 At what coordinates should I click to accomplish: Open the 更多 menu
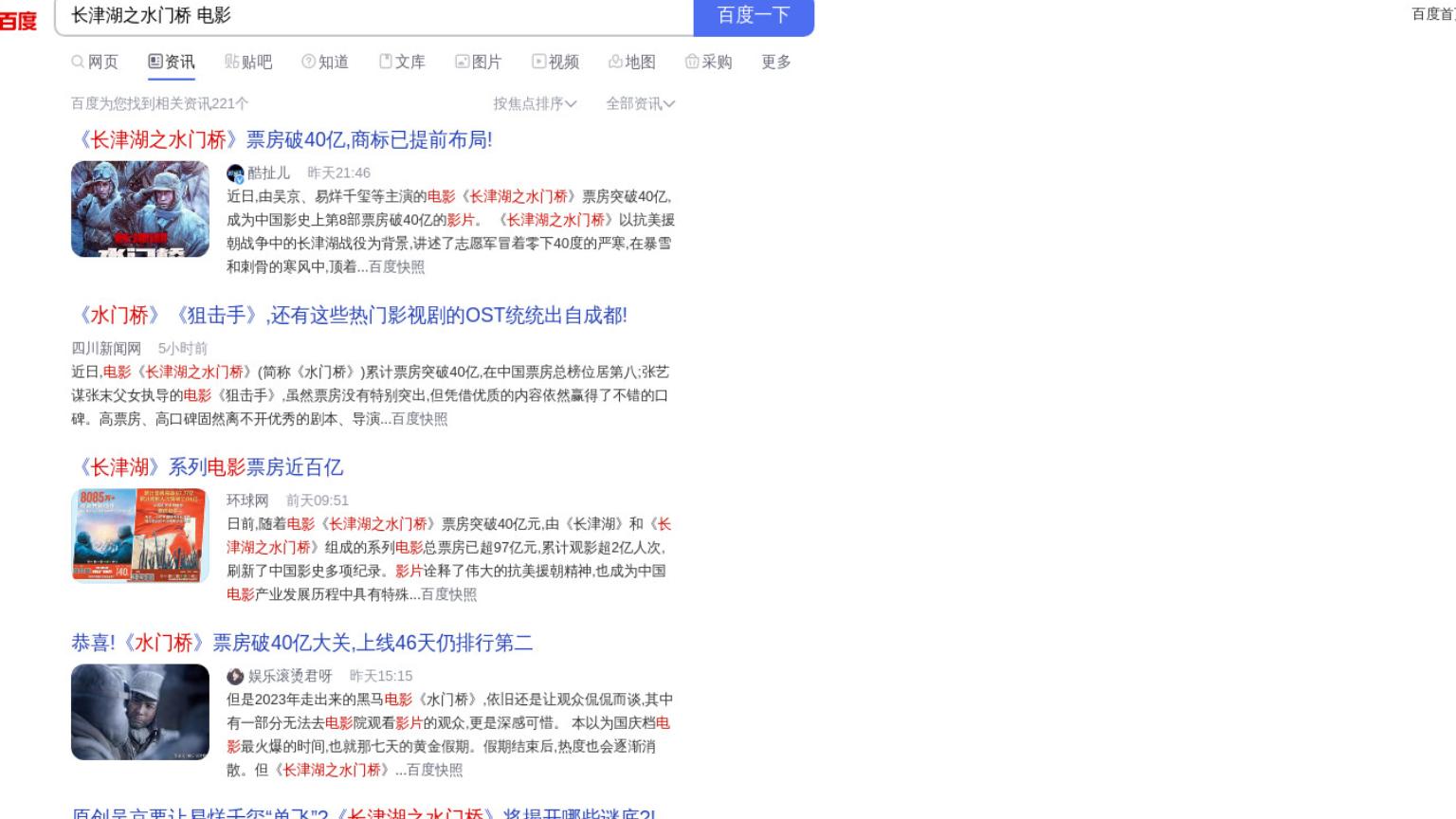[776, 62]
